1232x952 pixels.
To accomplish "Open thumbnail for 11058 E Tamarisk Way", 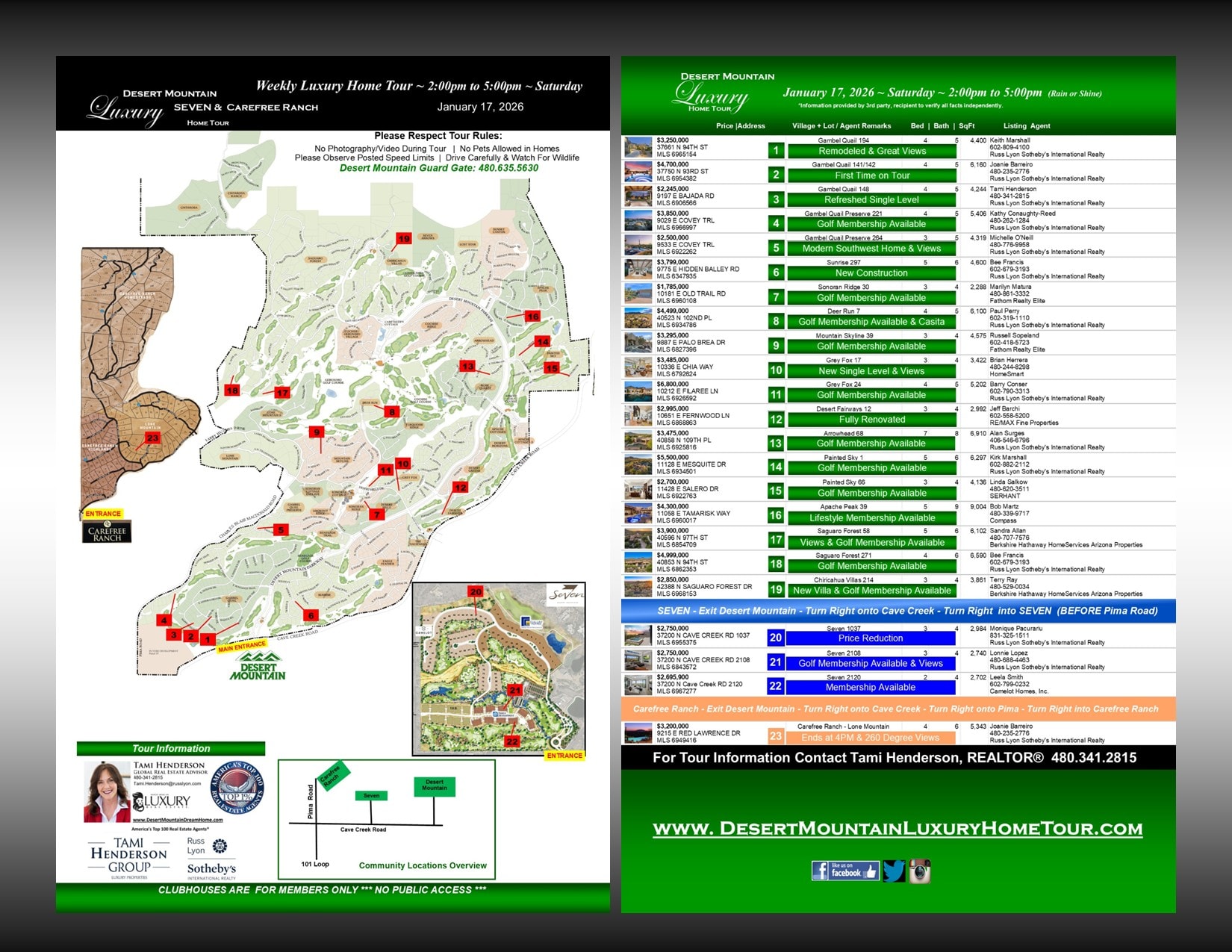I will (x=638, y=514).
